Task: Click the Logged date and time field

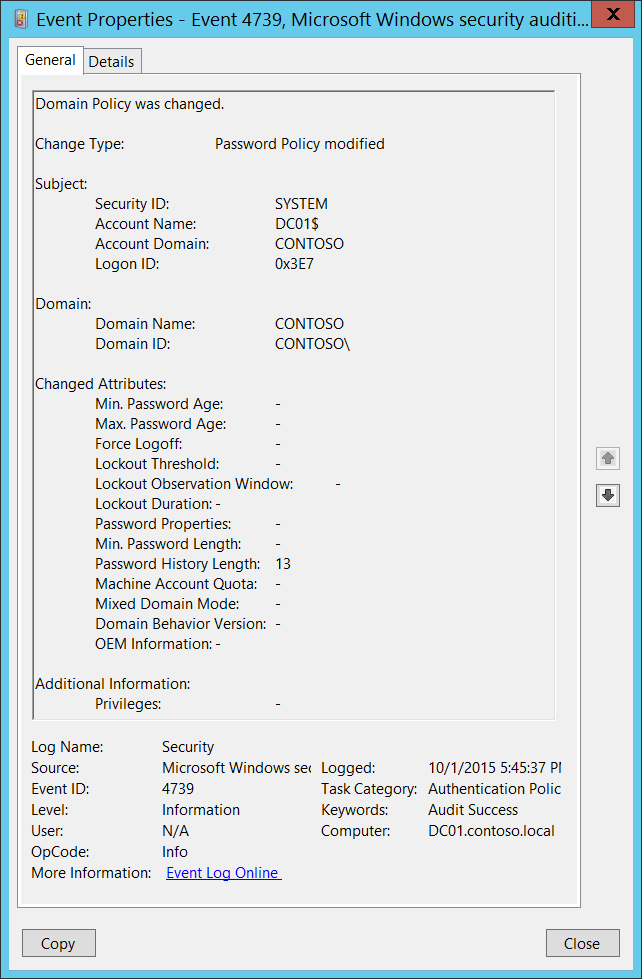Action: (494, 768)
